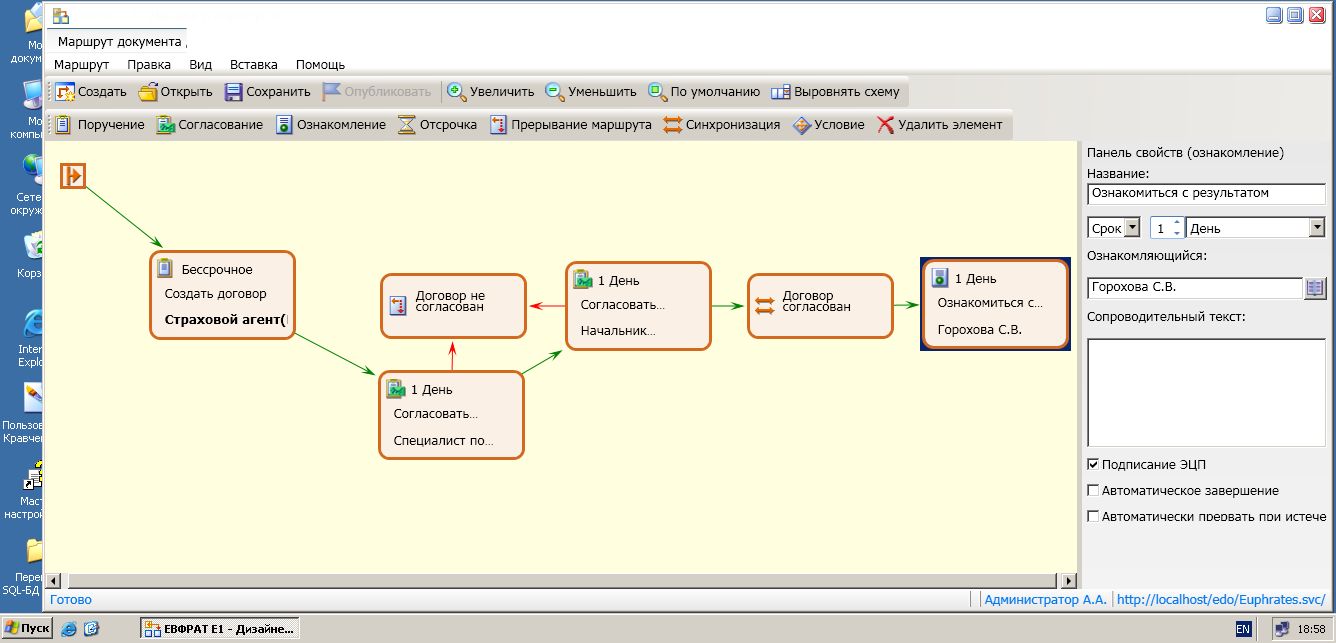1336x643 pixels.
Task: Launch Internet Explorer from quick launch
Action: coord(69,629)
